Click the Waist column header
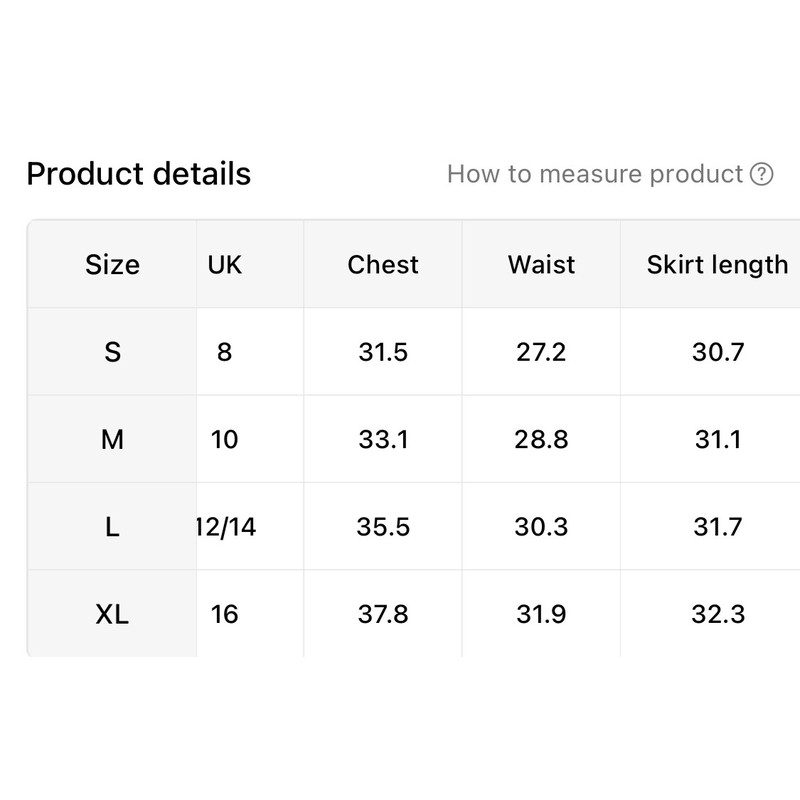The height and width of the screenshot is (800, 800). 540,265
